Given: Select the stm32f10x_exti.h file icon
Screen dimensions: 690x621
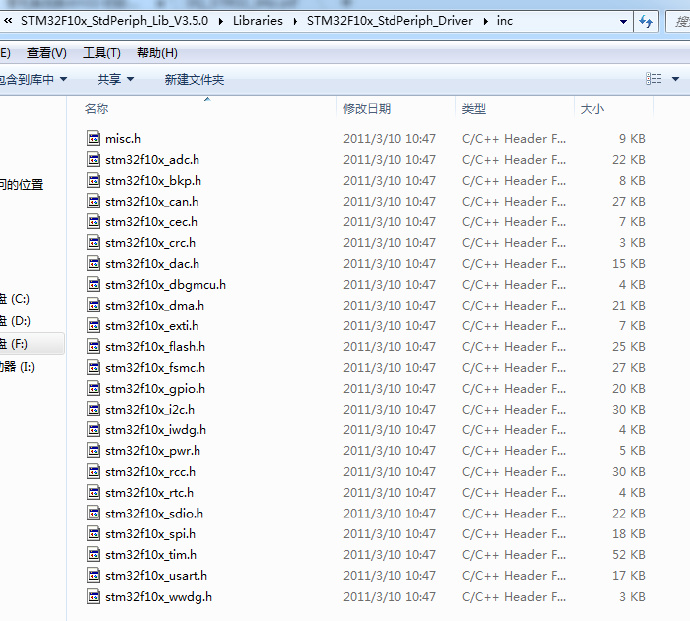Looking at the screenshot, I should 93,325.
